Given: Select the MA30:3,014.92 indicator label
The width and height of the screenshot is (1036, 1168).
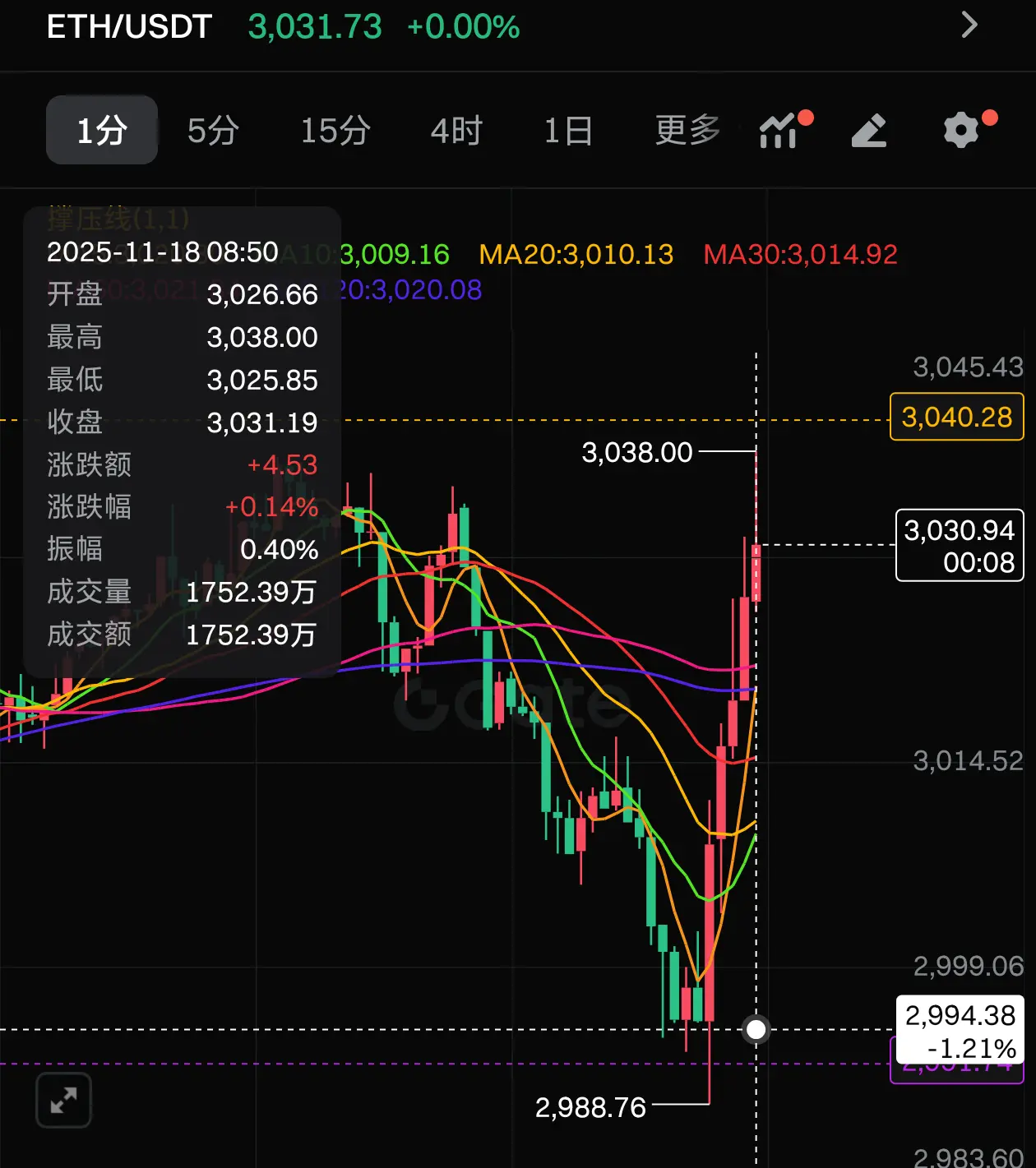Looking at the screenshot, I should (800, 254).
